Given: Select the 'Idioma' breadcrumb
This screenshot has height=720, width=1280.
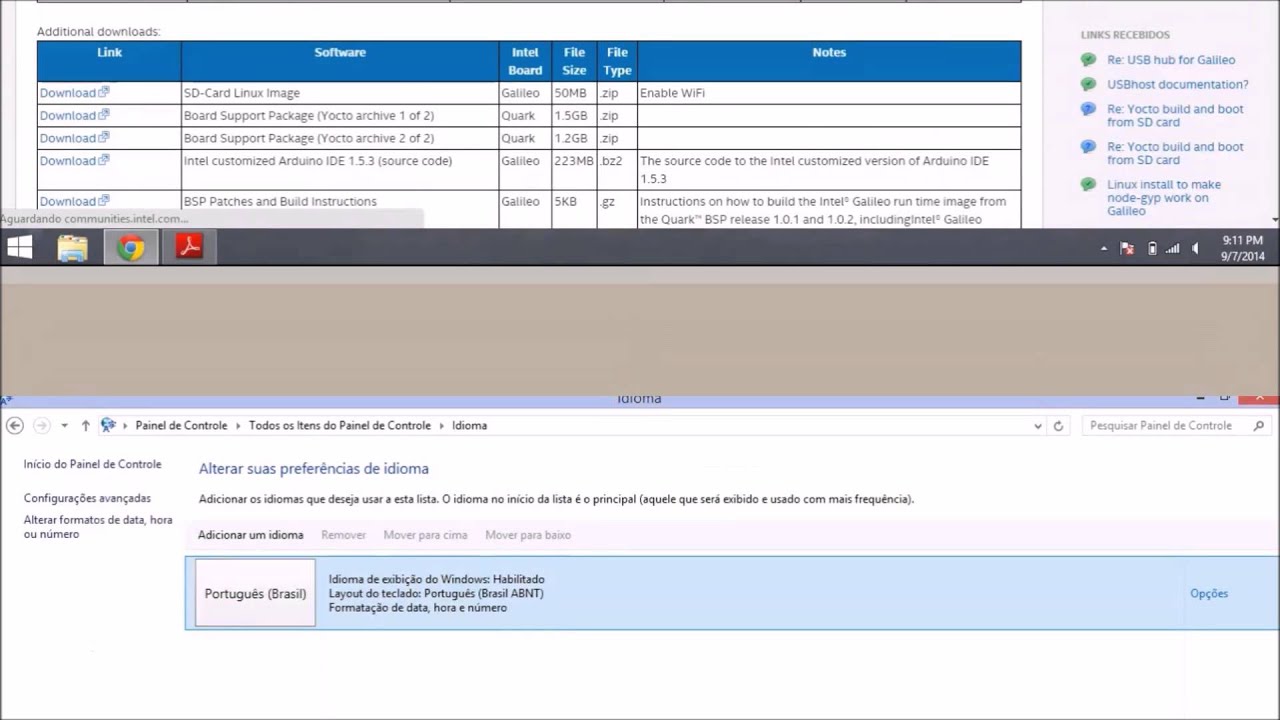Looking at the screenshot, I should tap(469, 425).
